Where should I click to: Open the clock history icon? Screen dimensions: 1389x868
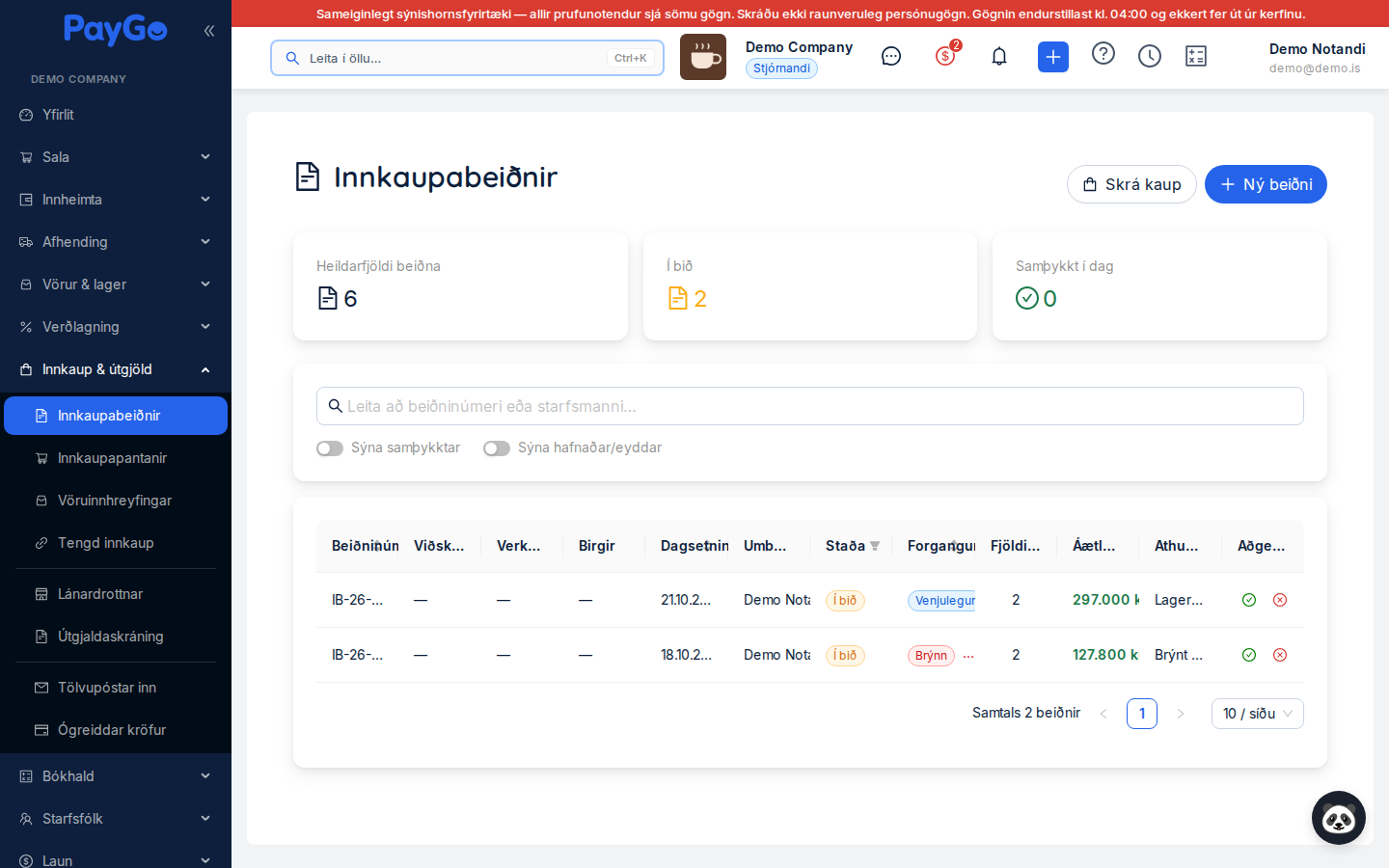pos(1150,57)
